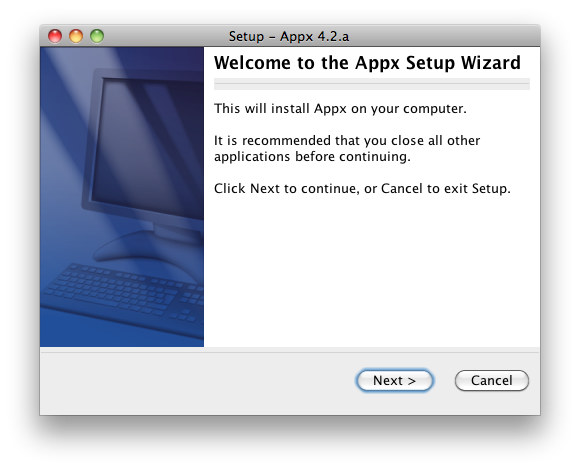Click the 'It is recommended' paragraph
Image resolution: width=580 pixels, height=470 pixels.
[x=347, y=148]
